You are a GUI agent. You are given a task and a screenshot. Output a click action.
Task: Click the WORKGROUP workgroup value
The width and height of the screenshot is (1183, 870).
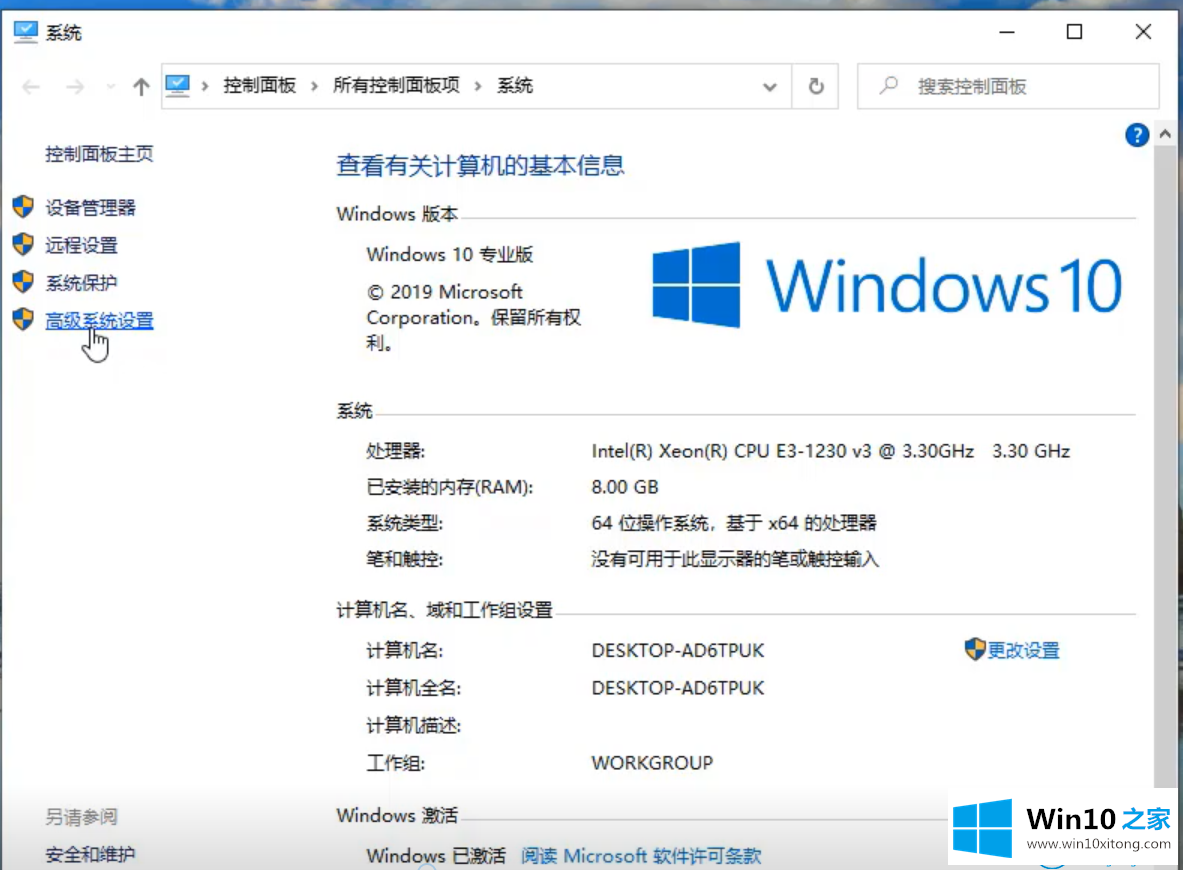click(x=652, y=763)
